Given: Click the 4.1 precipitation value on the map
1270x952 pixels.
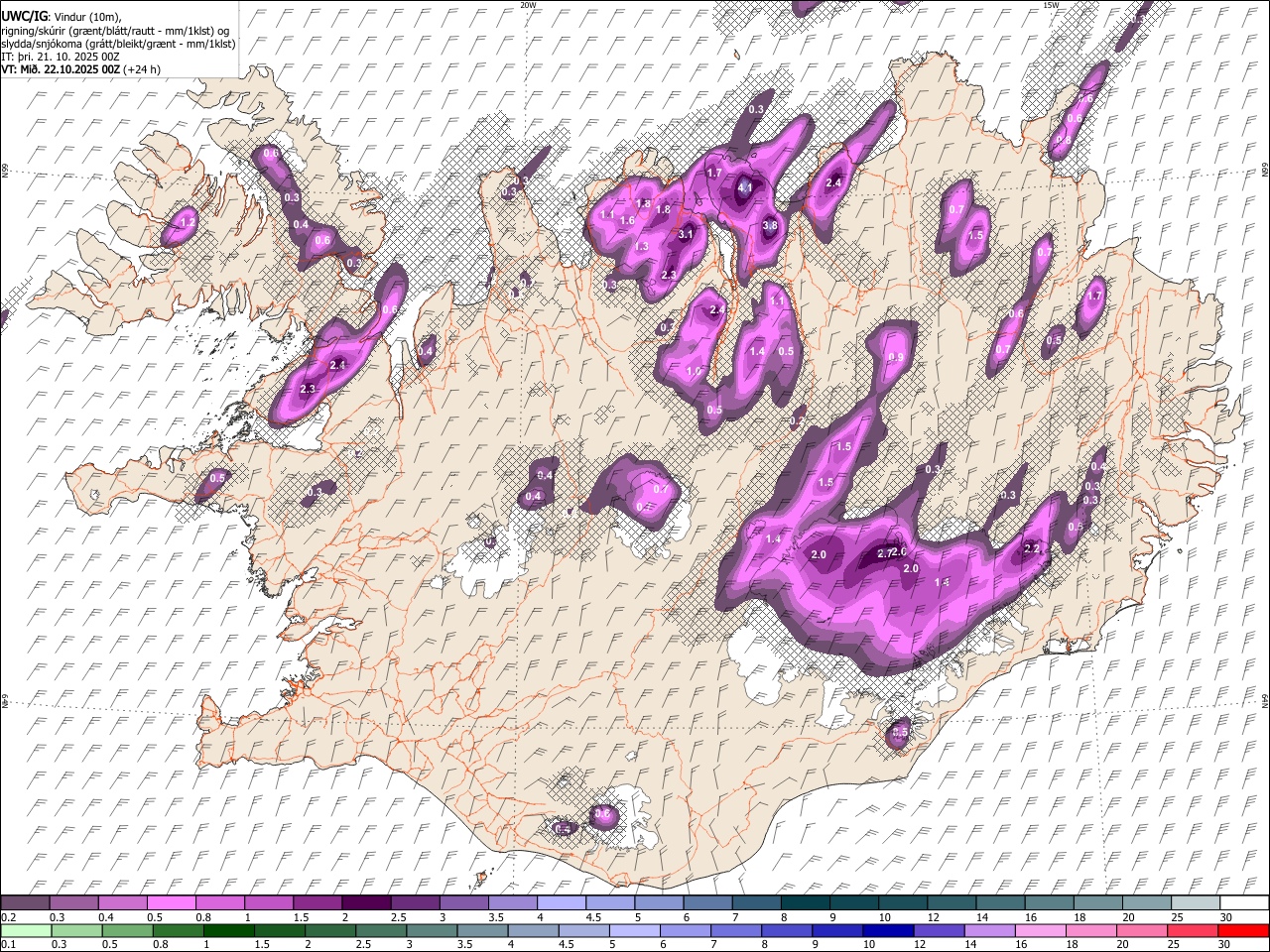Looking at the screenshot, I should point(746,186).
